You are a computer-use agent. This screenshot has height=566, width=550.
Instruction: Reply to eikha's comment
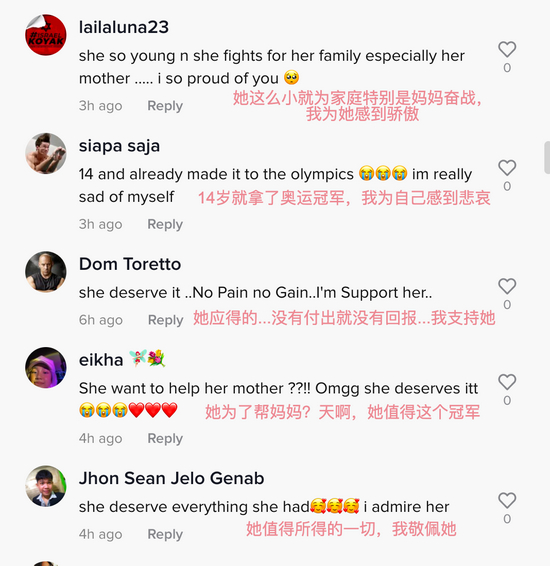165,439
